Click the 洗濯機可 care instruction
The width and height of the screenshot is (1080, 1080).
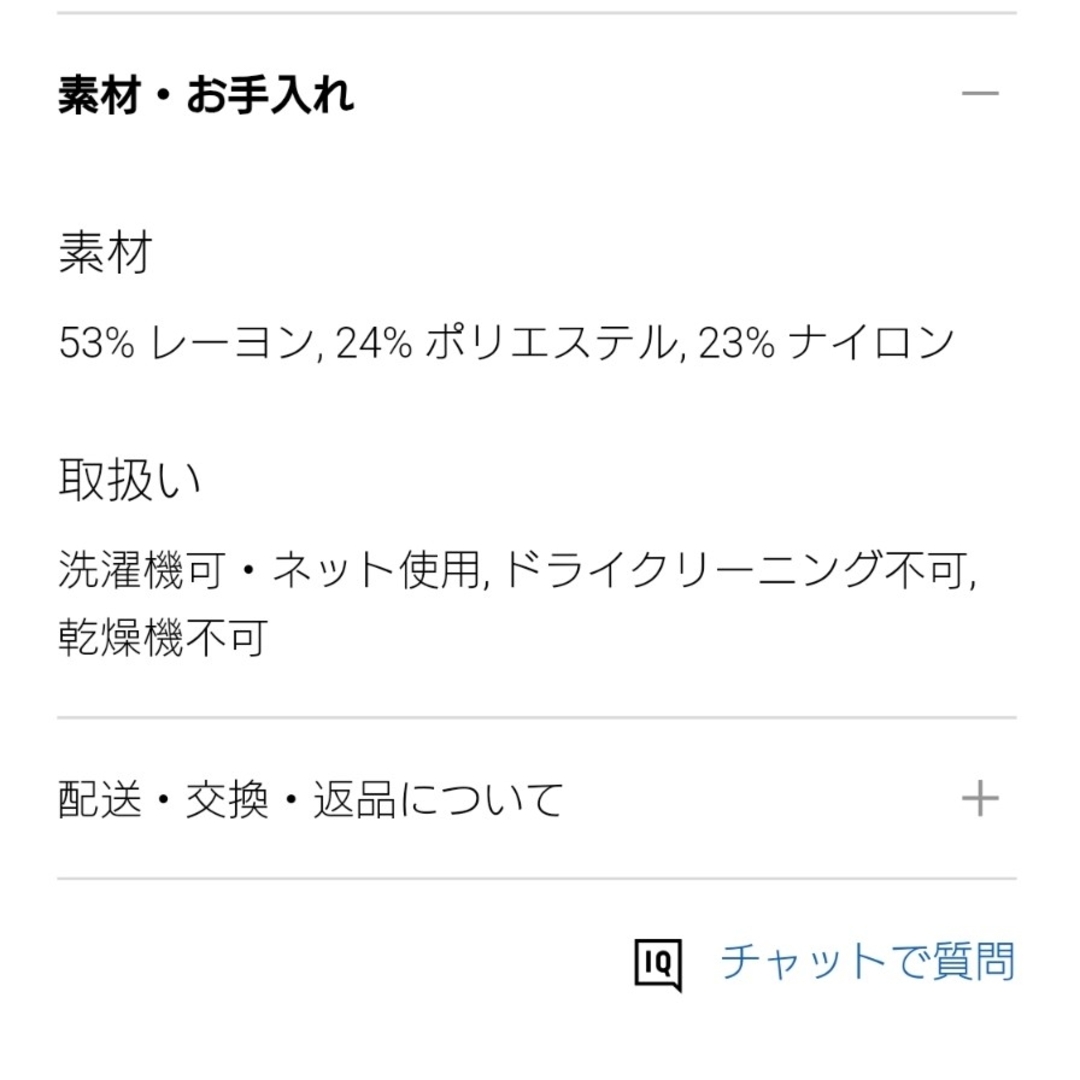click(141, 570)
